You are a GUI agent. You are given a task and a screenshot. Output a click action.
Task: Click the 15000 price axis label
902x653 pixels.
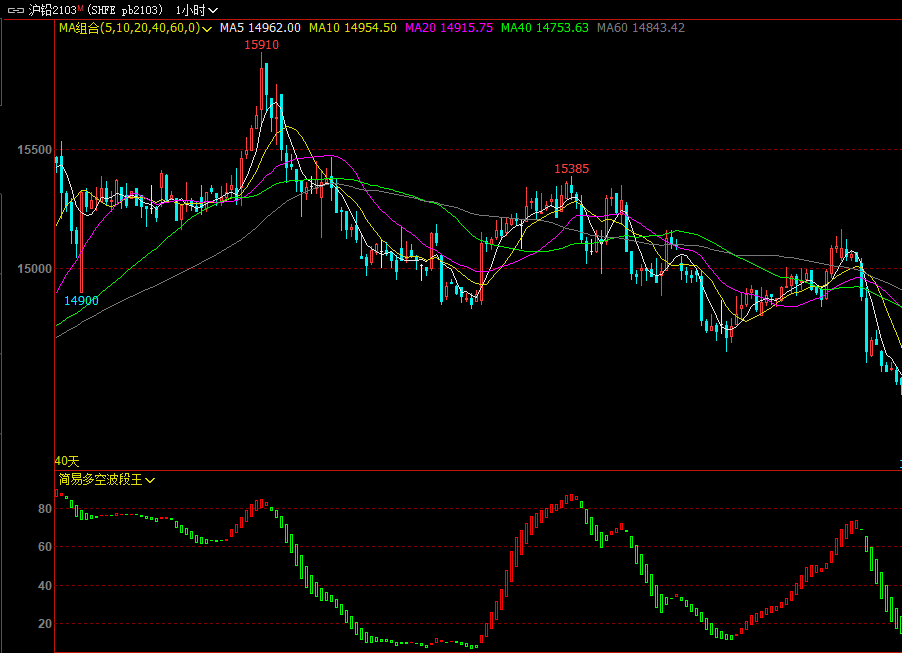35,269
